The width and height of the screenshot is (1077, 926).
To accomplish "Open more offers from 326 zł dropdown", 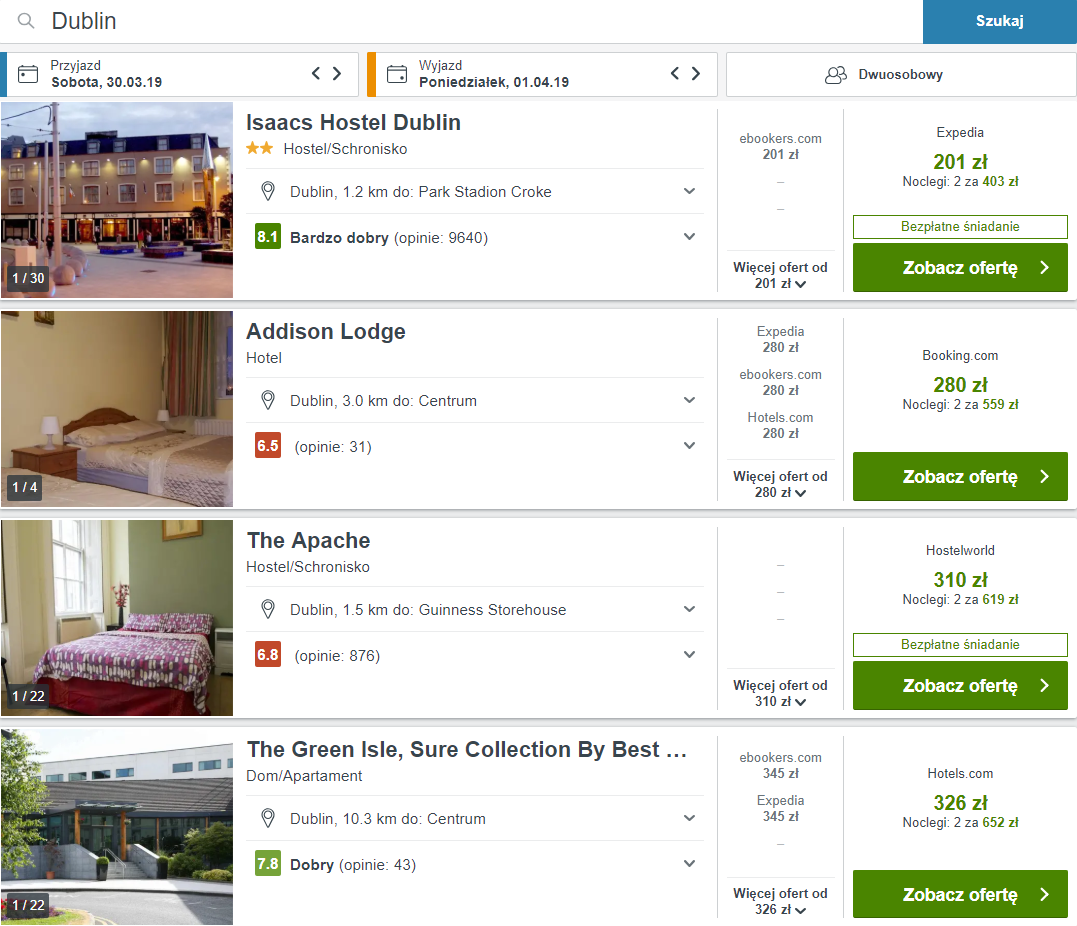I will click(x=780, y=901).
